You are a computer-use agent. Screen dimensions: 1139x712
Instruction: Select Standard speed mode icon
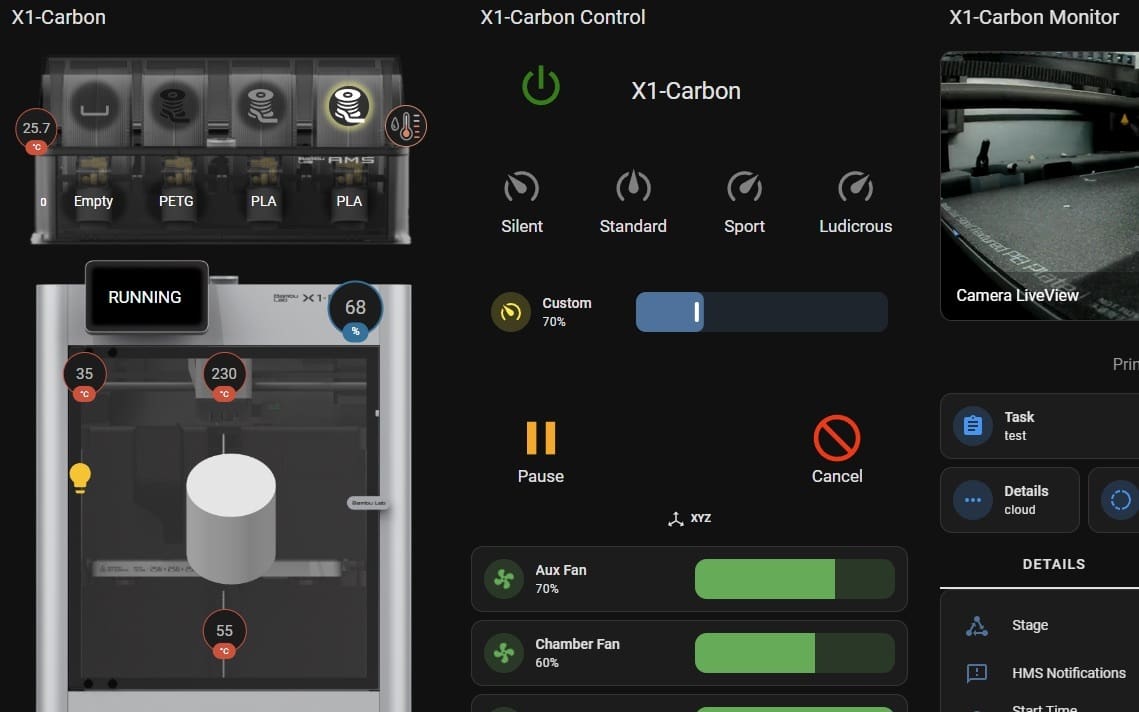point(633,187)
